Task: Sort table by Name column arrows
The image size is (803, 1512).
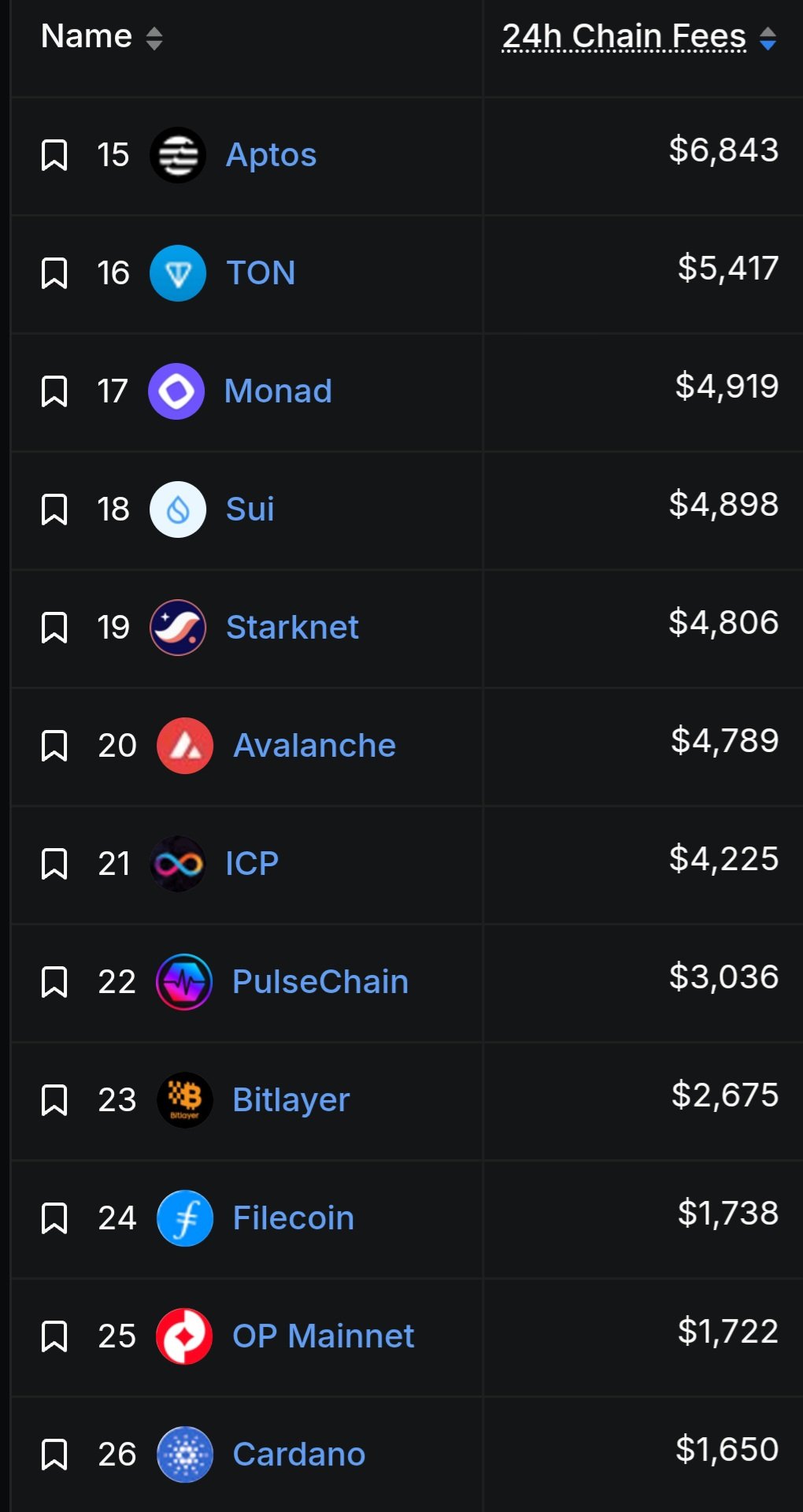Action: coord(154,38)
